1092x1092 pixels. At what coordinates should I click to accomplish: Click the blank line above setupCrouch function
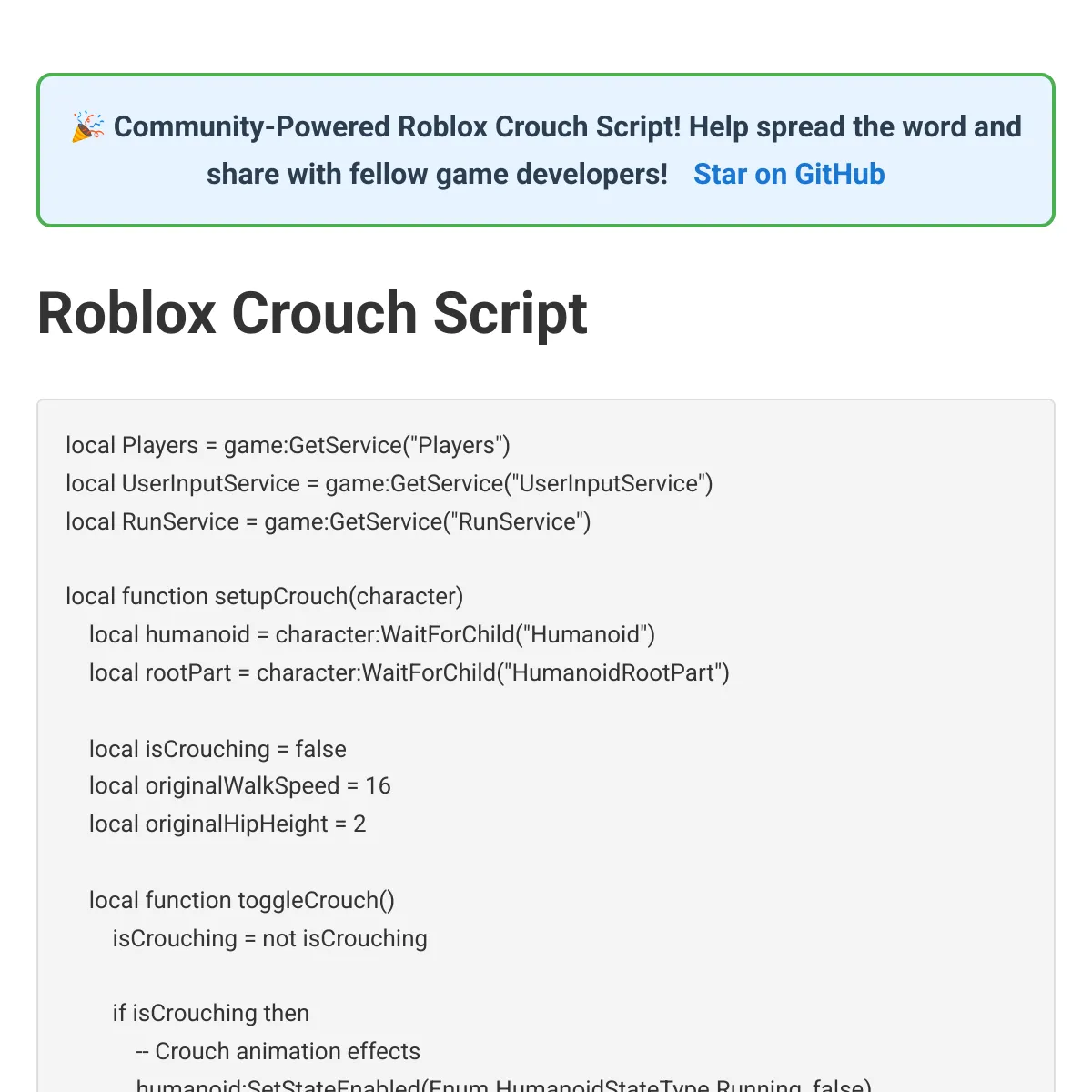coord(546,559)
